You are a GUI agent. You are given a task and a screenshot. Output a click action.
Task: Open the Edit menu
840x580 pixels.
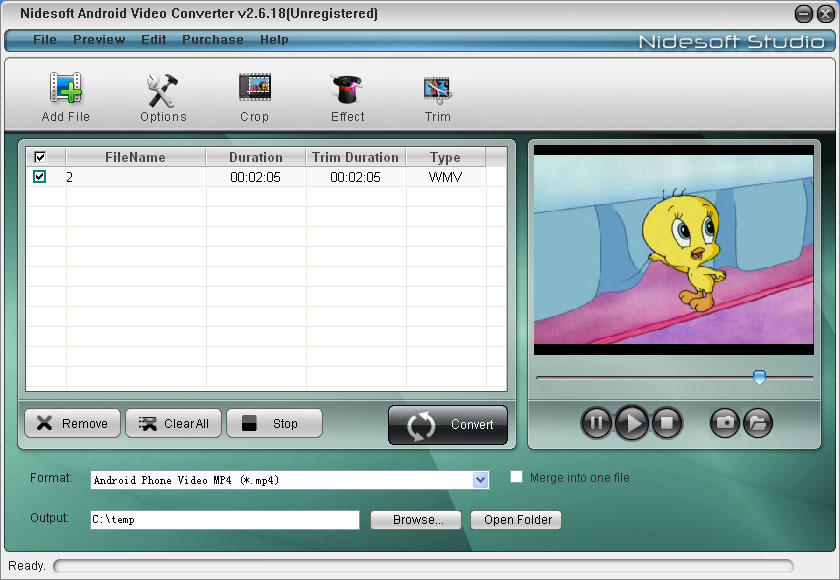154,40
